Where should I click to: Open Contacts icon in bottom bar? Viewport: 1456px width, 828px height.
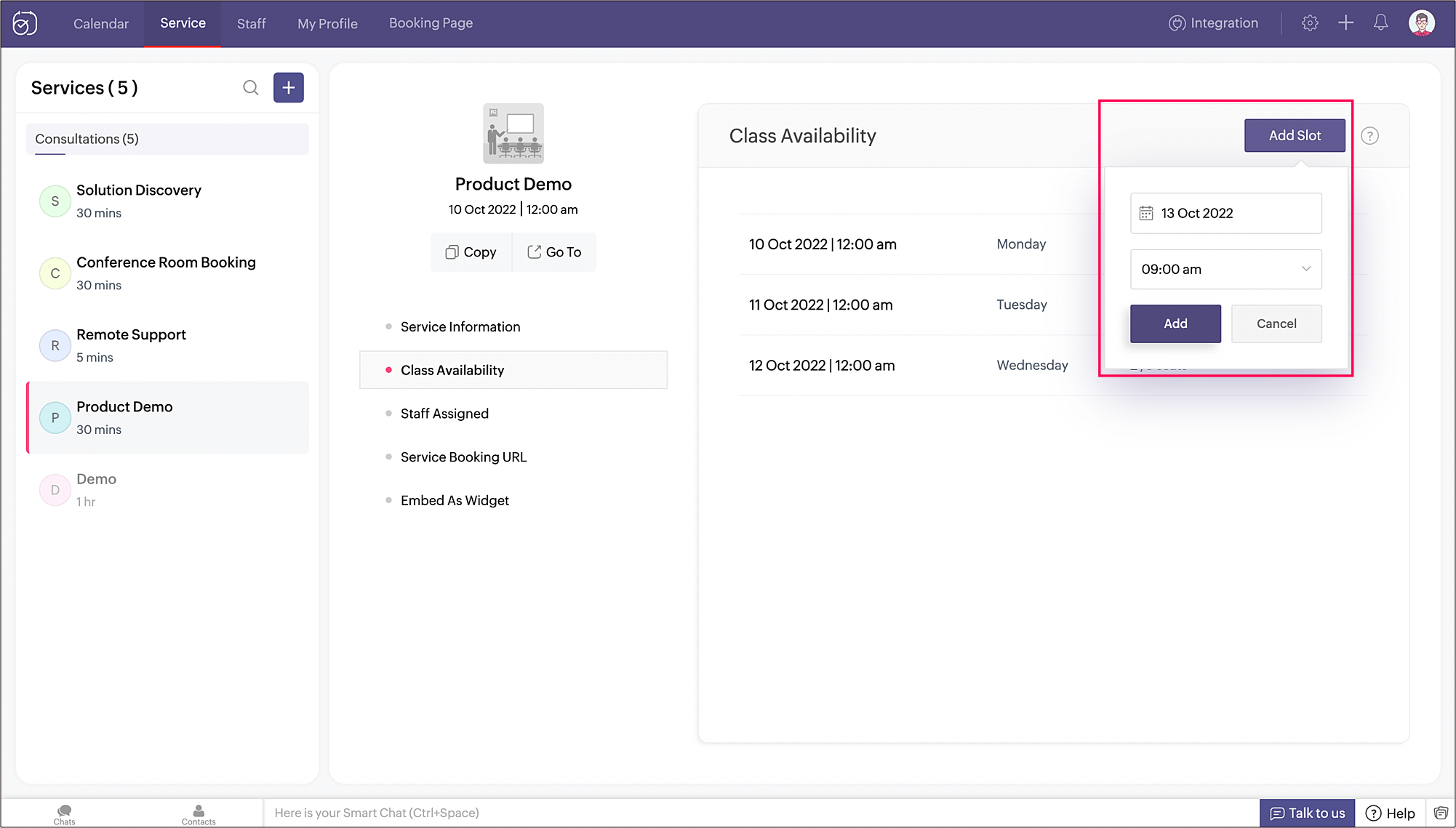coord(199,813)
